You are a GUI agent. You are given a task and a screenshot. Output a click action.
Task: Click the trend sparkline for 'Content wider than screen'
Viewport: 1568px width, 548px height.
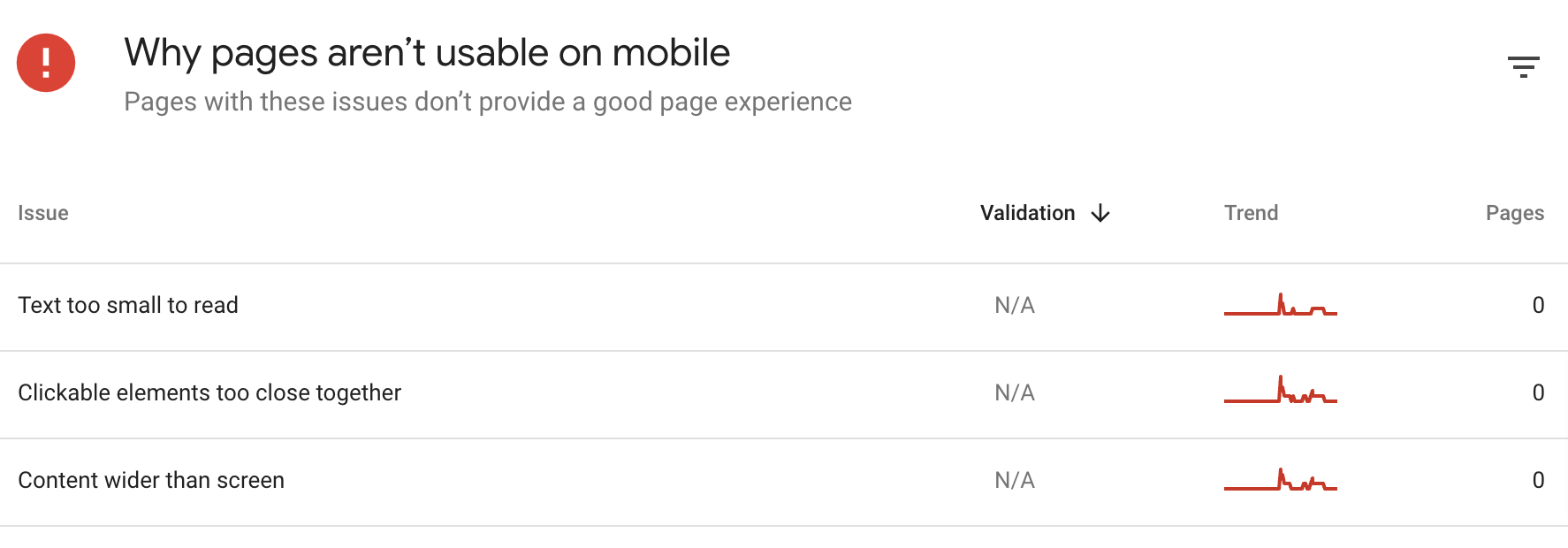(1281, 482)
